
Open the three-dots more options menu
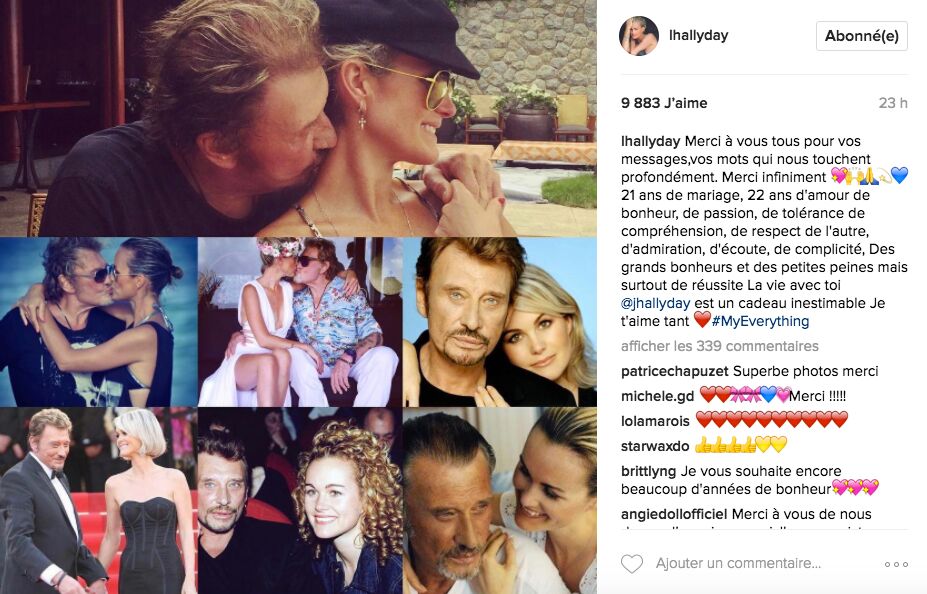click(x=896, y=564)
